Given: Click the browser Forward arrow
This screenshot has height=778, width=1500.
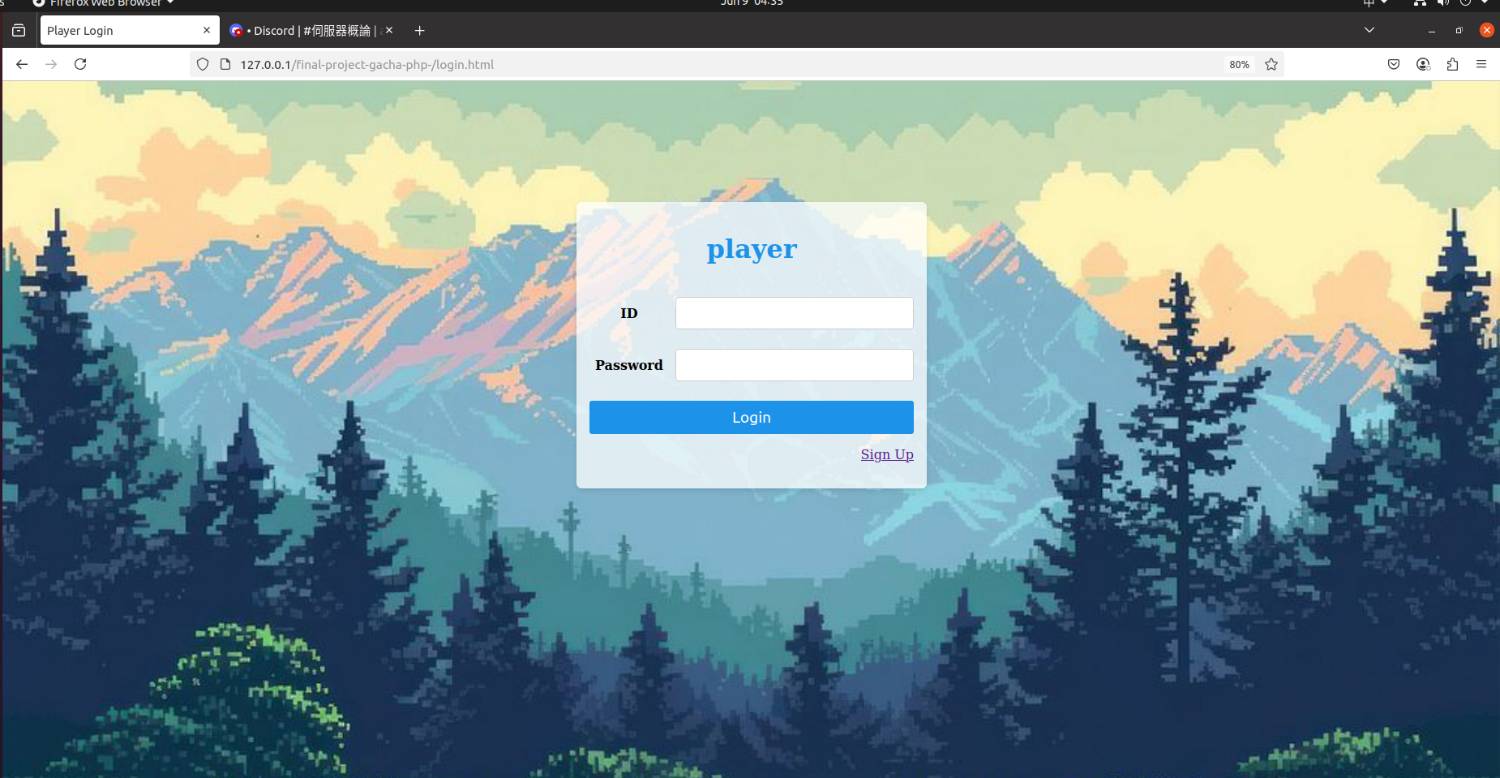Looking at the screenshot, I should click(51, 64).
